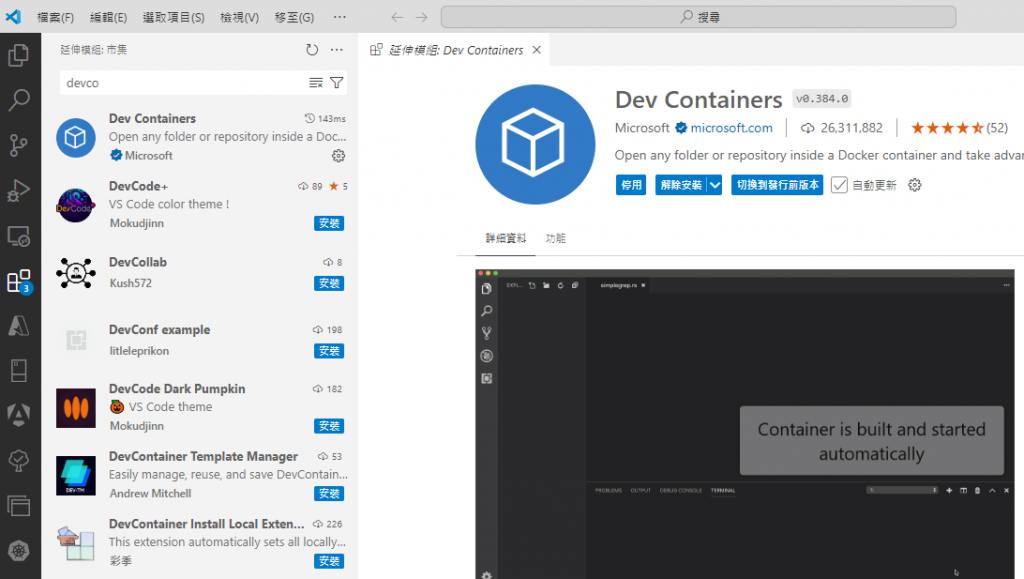Click the DevCollab extension icon
Viewport: 1024px width, 579px height.
pyautogui.click(x=76, y=273)
